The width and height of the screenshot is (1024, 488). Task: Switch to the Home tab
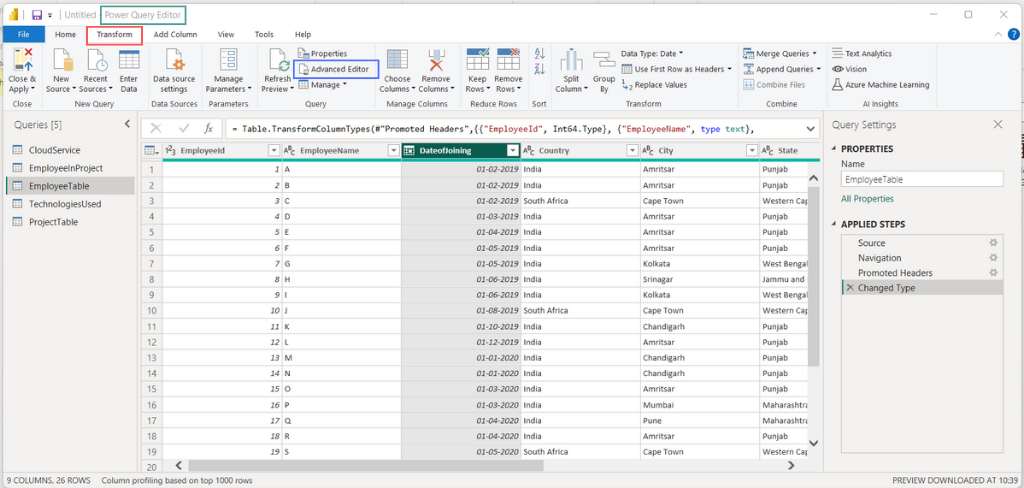click(65, 35)
